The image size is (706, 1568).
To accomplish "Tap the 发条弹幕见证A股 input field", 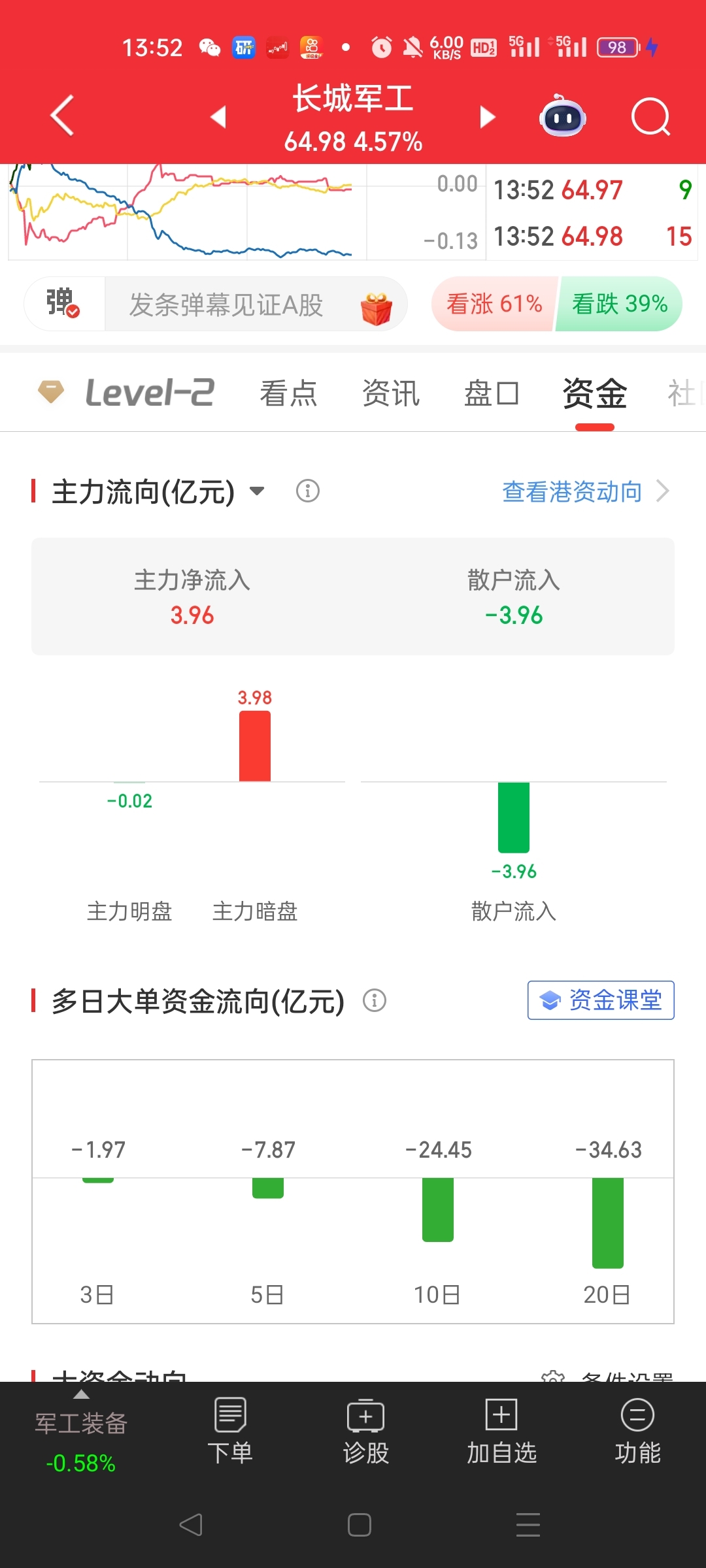I will pyautogui.click(x=256, y=304).
